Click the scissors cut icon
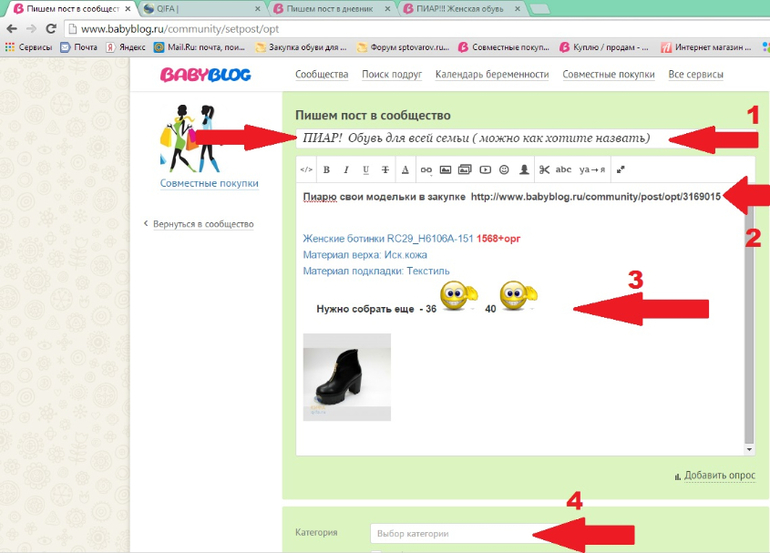This screenshot has width=770, height=553. point(544,170)
